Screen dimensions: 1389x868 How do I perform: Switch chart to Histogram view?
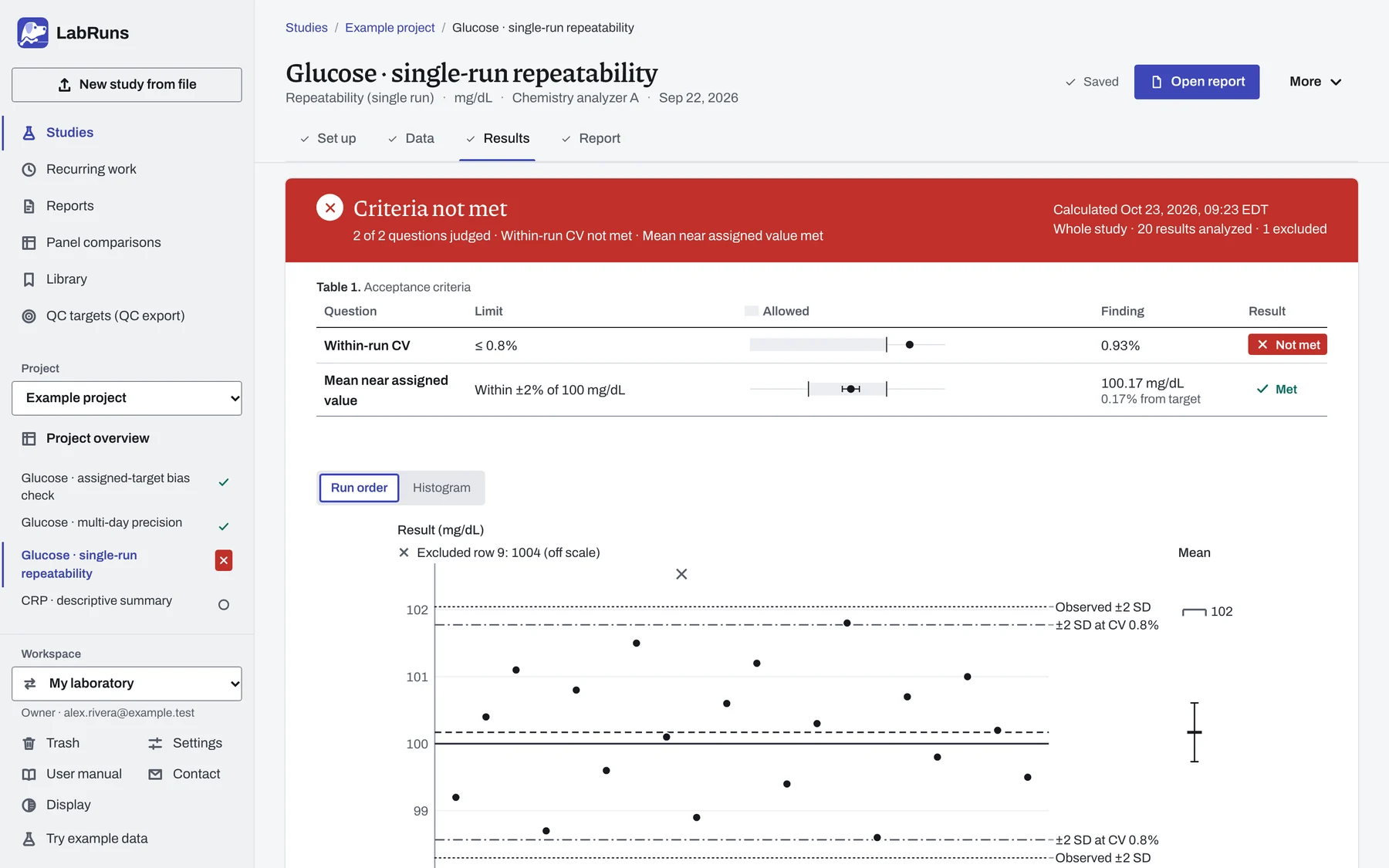[441, 488]
